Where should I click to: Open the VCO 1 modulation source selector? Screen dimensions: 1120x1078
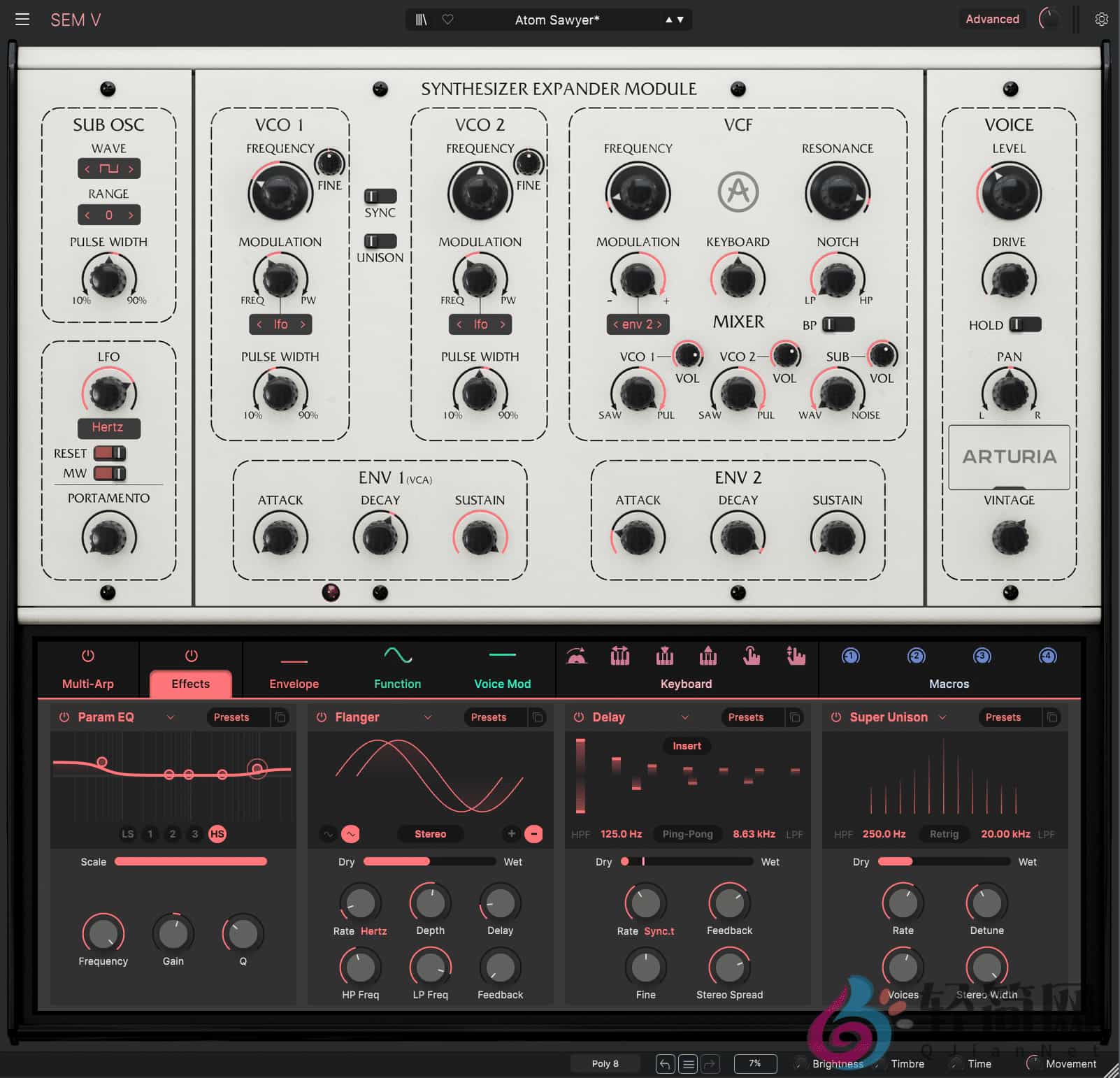pos(280,324)
